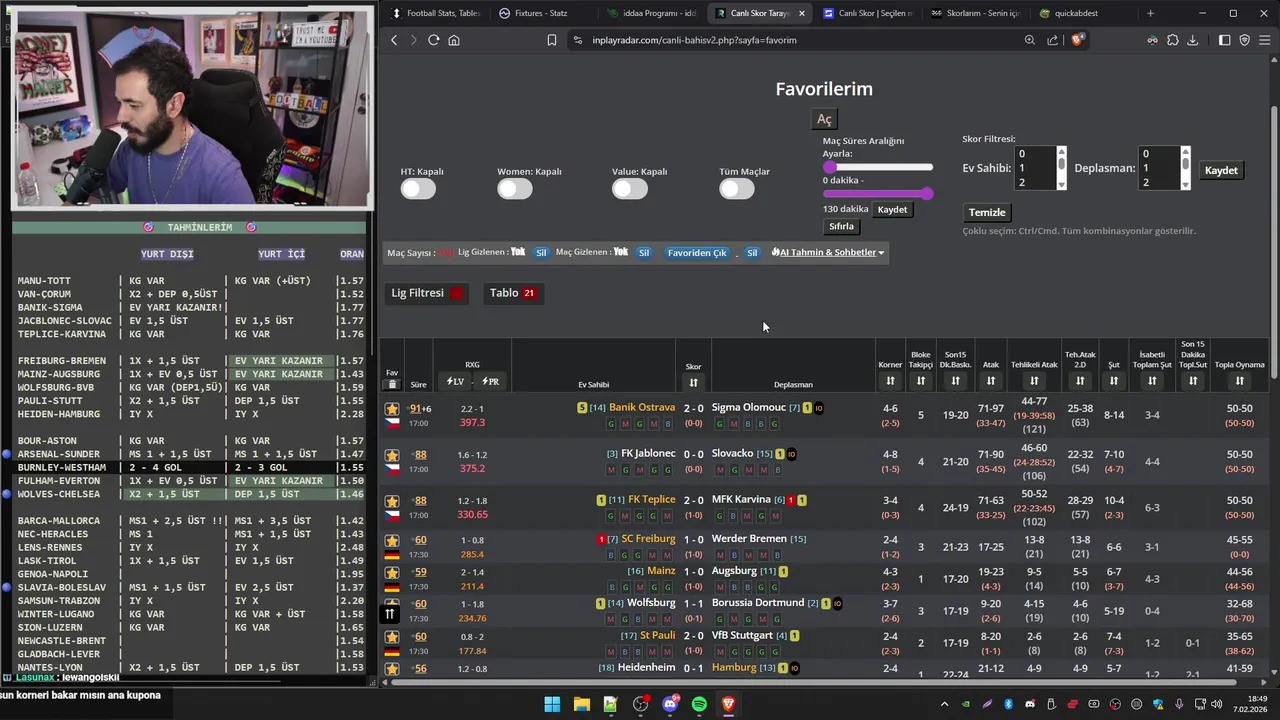The image size is (1280, 720).
Task: Sort by Teh.Atak 2.D column arrows
Action: (1080, 381)
